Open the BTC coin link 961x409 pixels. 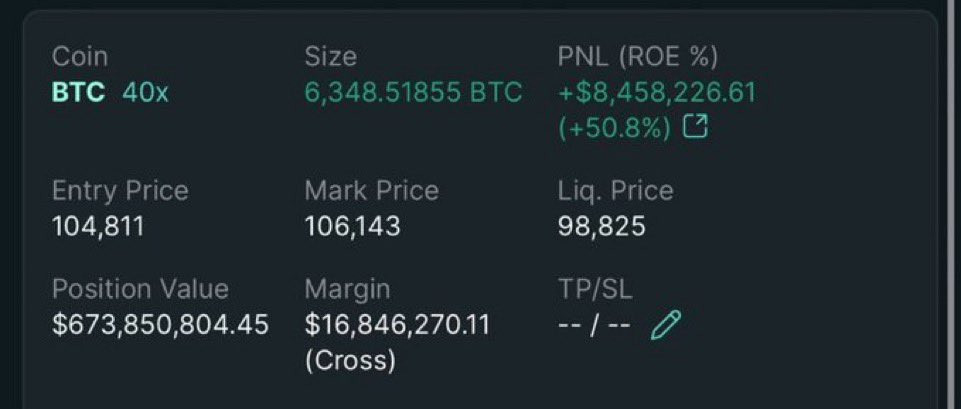(78, 93)
